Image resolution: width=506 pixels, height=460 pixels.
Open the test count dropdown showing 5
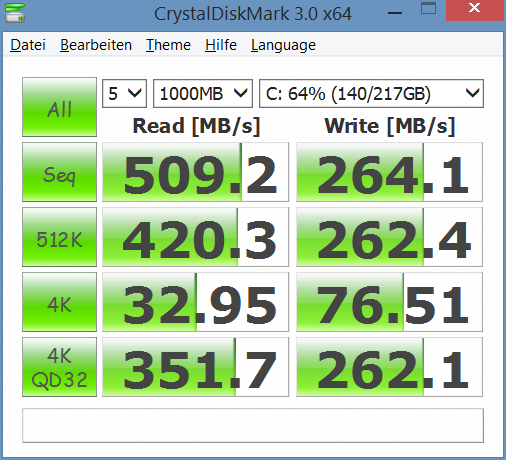click(x=124, y=94)
